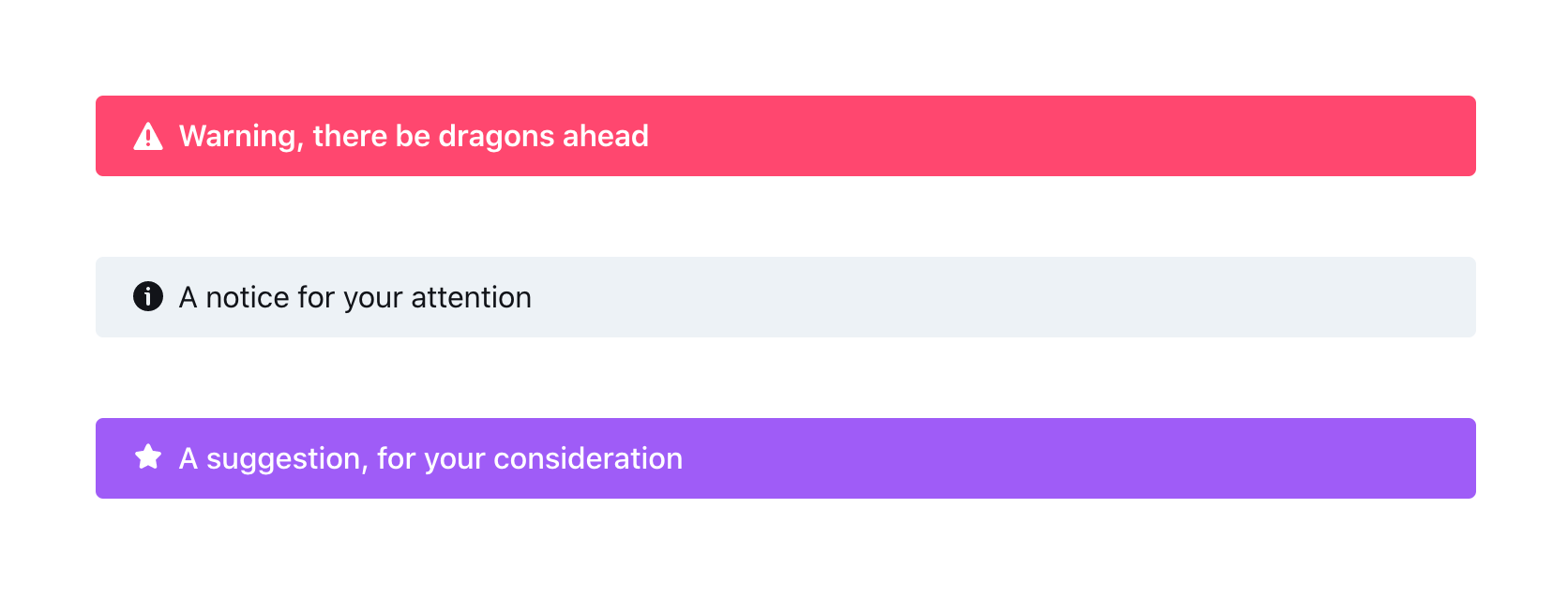
Task: Click the word "for" in the purple banner
Action: (397, 459)
